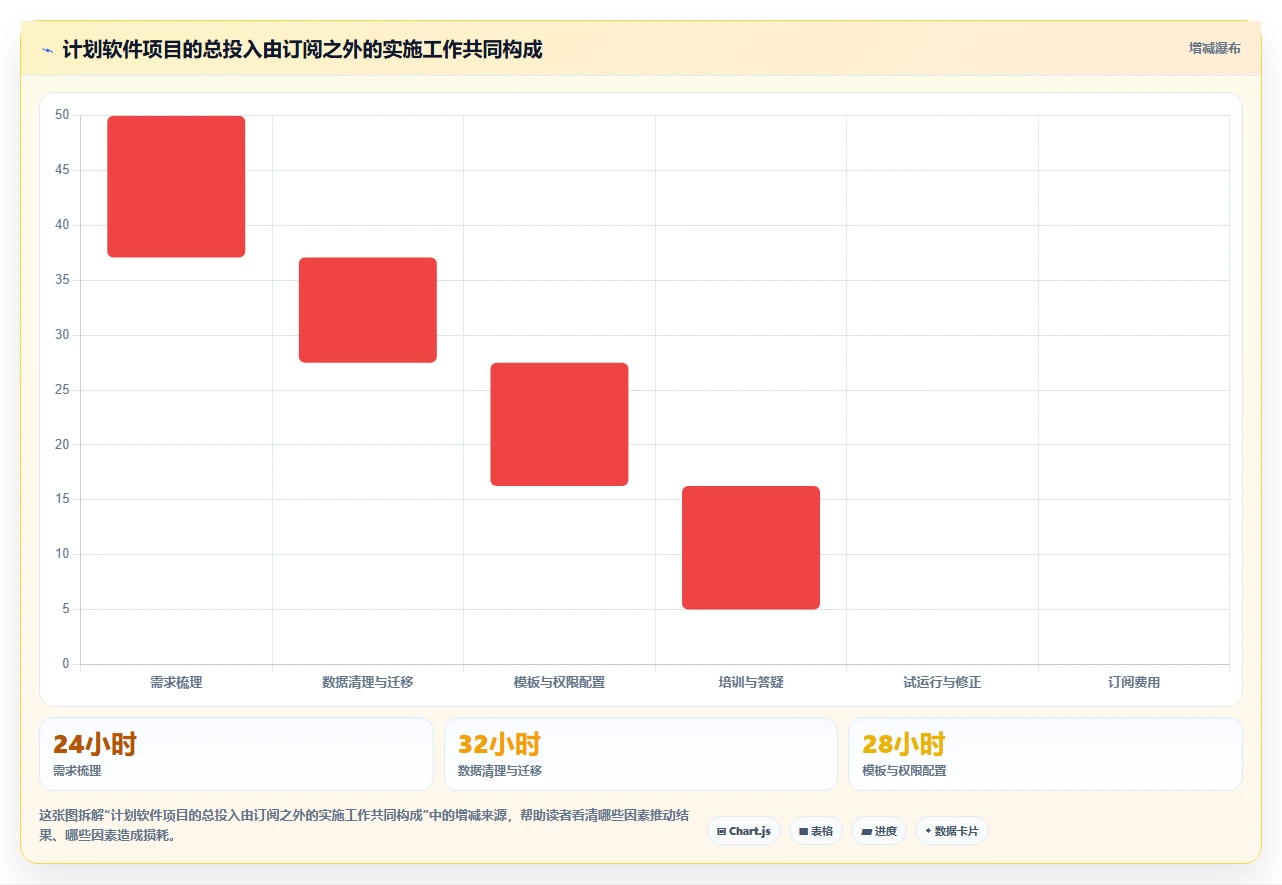
Task: Select the 数据卡片 chip
Action: click(x=952, y=831)
